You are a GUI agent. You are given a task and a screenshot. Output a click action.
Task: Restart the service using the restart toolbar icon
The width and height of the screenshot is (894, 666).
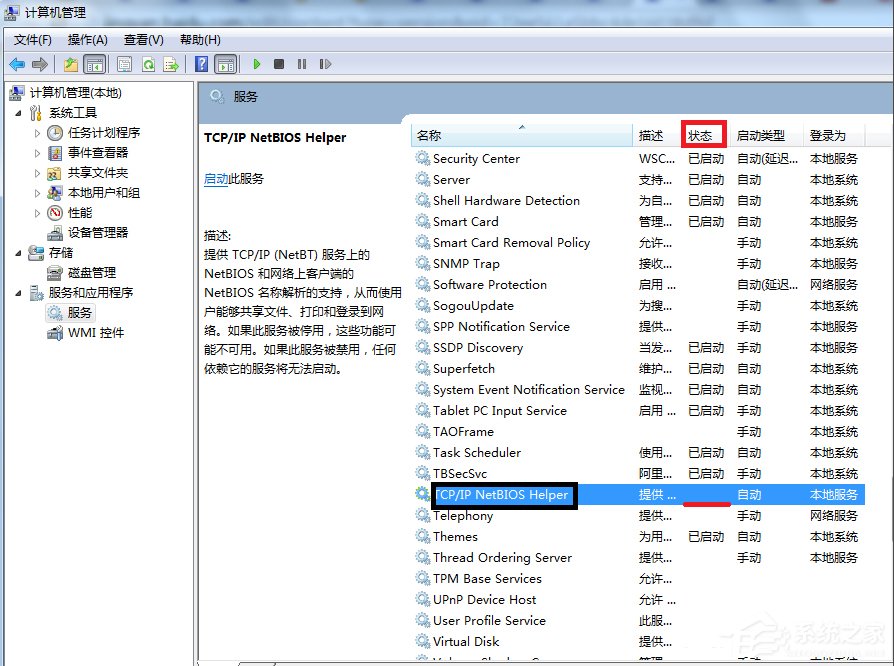(x=325, y=64)
